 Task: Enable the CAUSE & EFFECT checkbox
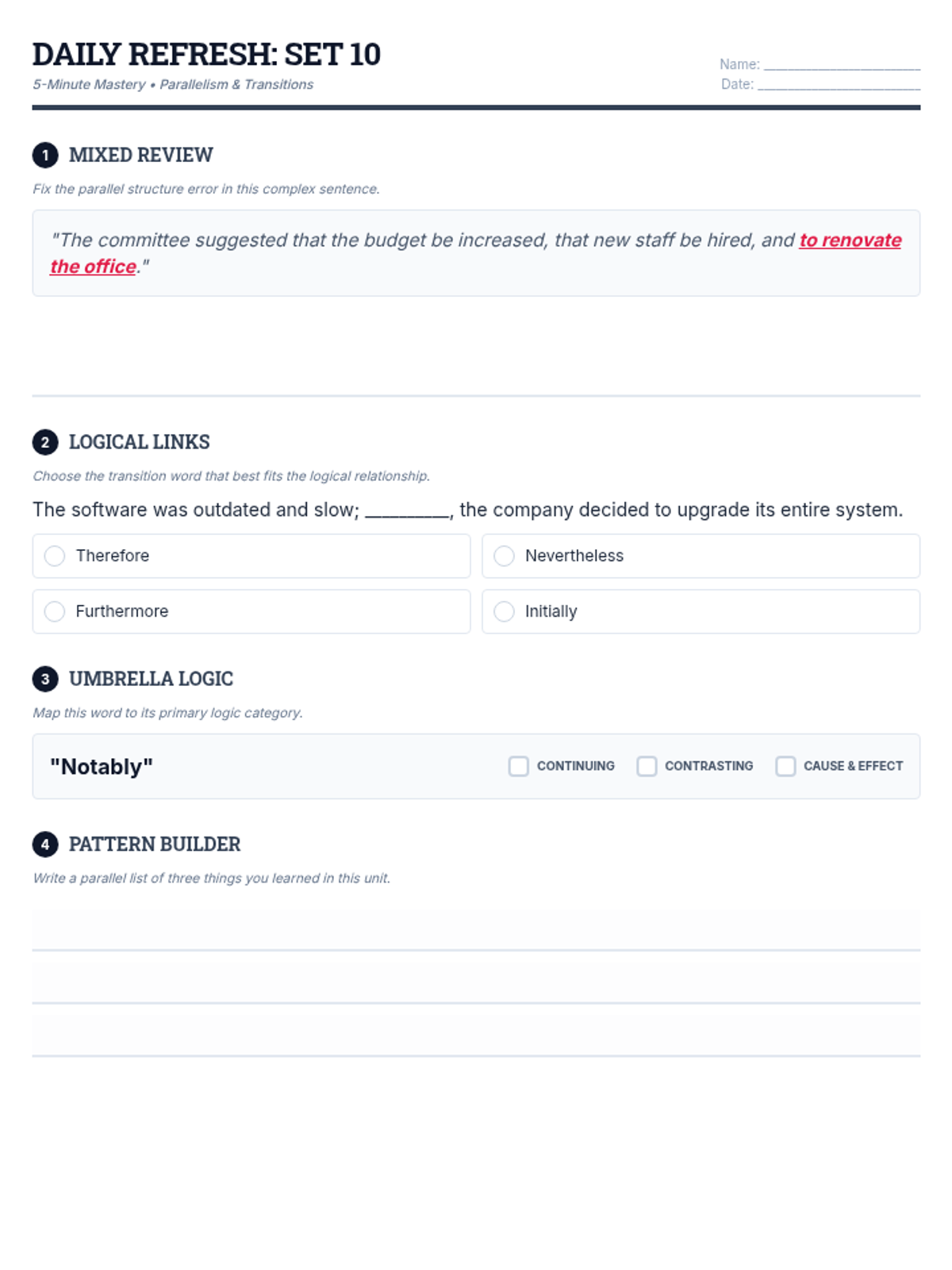(785, 766)
